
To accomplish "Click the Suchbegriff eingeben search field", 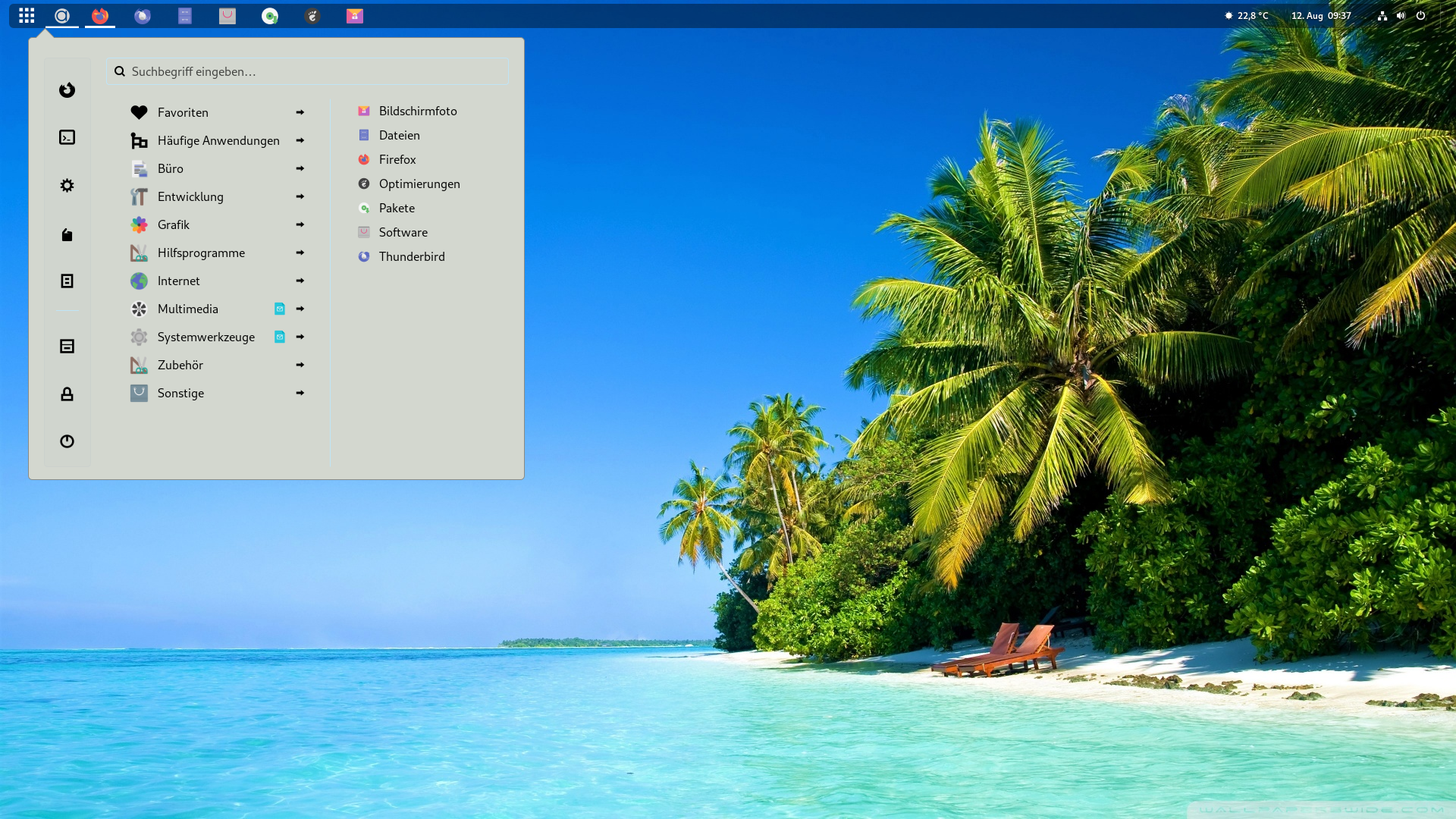I will pos(307,71).
